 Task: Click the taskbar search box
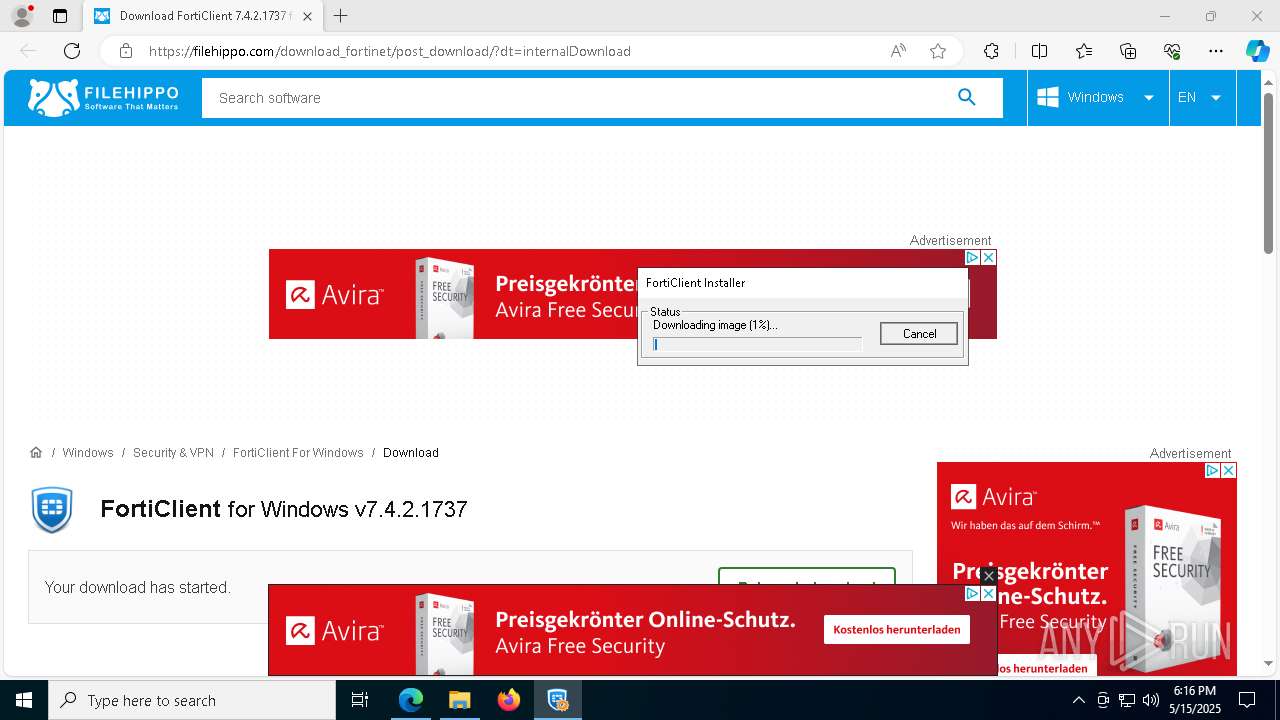tap(192, 700)
